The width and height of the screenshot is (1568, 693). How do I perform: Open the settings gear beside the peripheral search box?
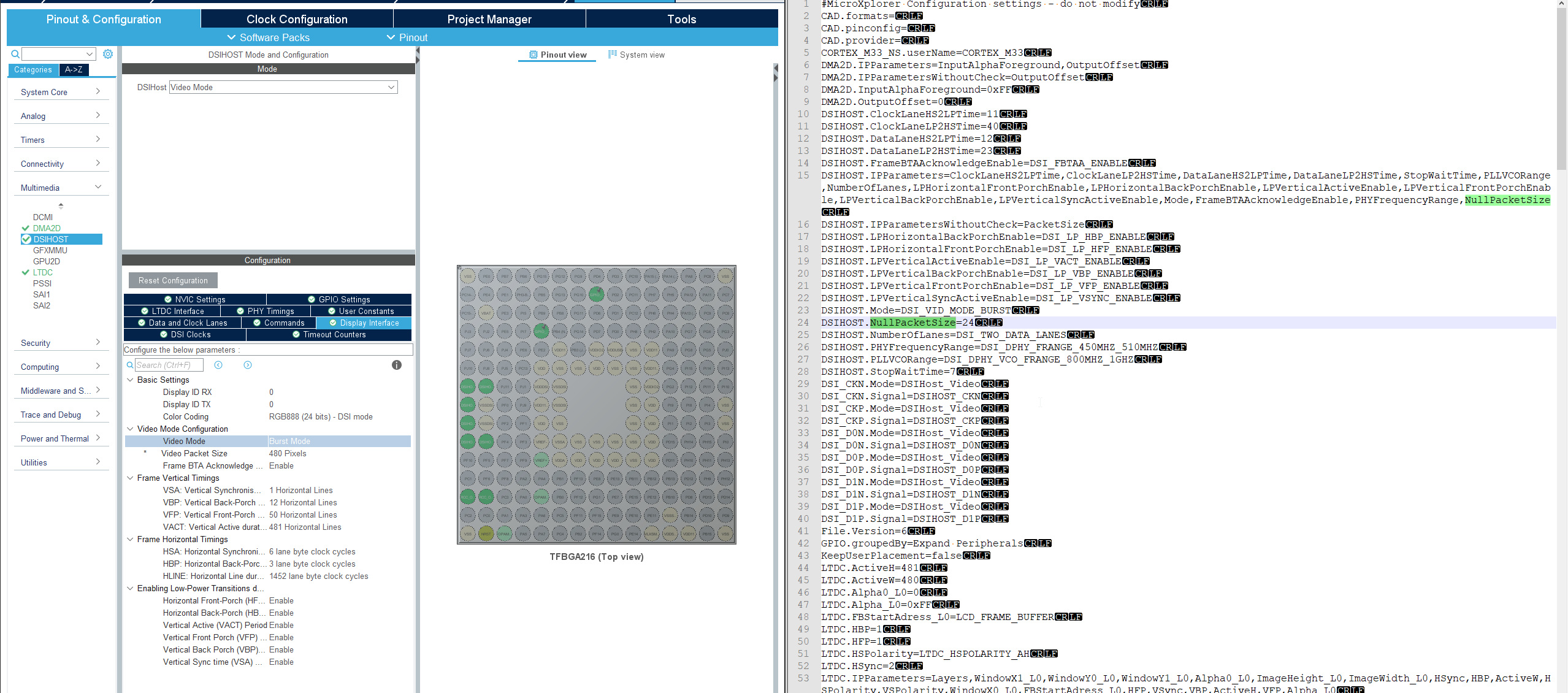[x=109, y=54]
